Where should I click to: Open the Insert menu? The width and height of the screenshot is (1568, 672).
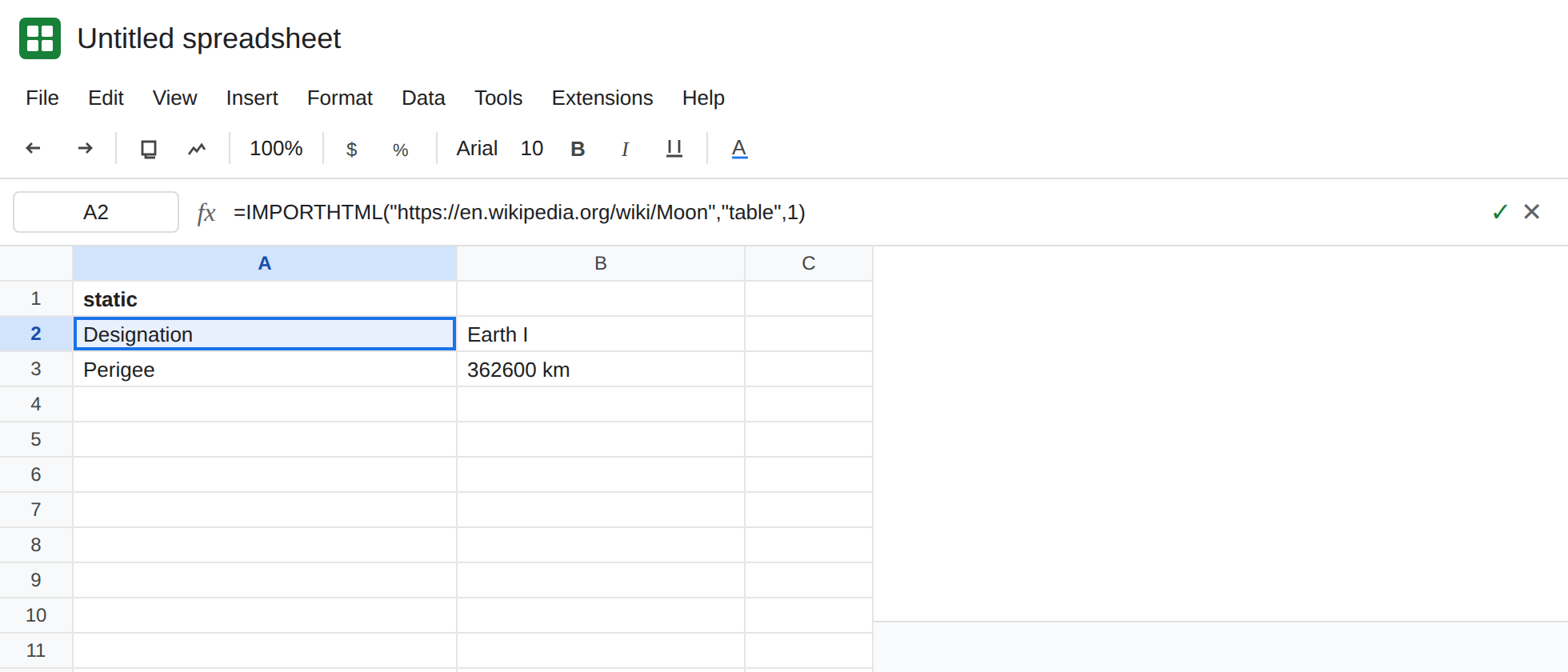pyautogui.click(x=252, y=98)
